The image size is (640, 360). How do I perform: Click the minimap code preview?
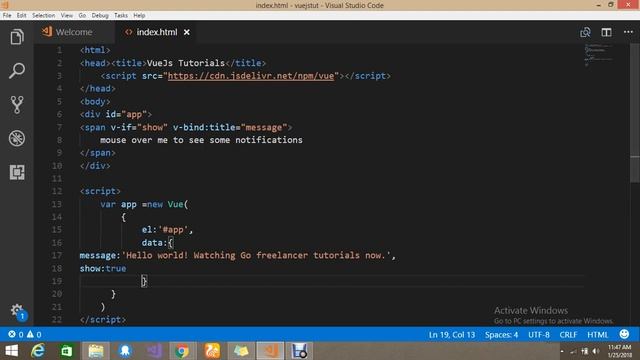[x=599, y=55]
